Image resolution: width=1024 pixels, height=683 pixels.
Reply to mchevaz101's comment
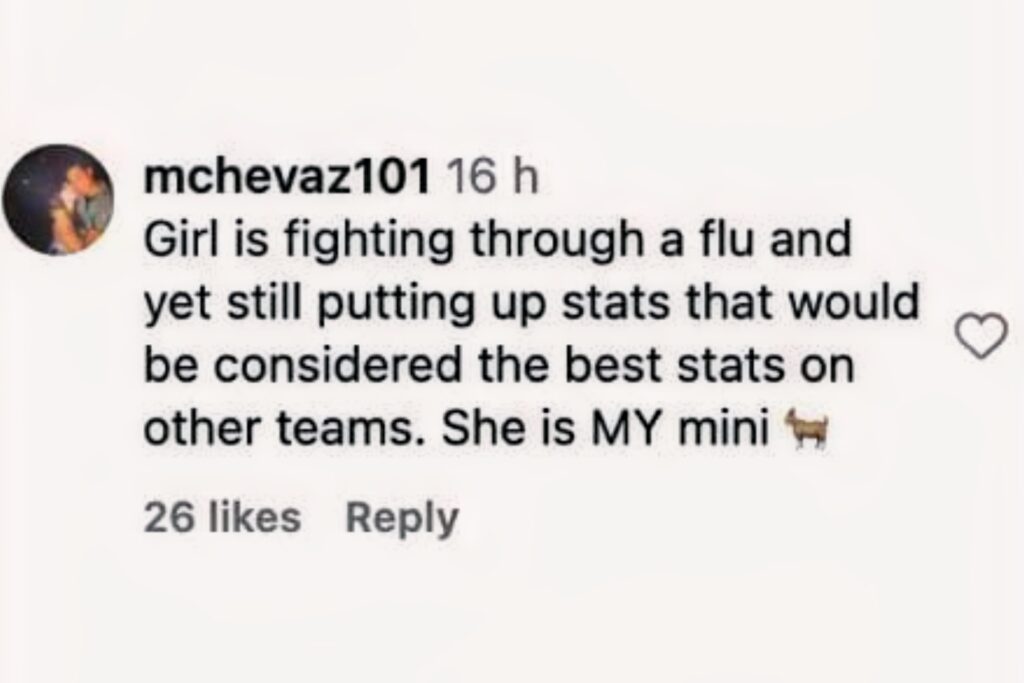(399, 517)
